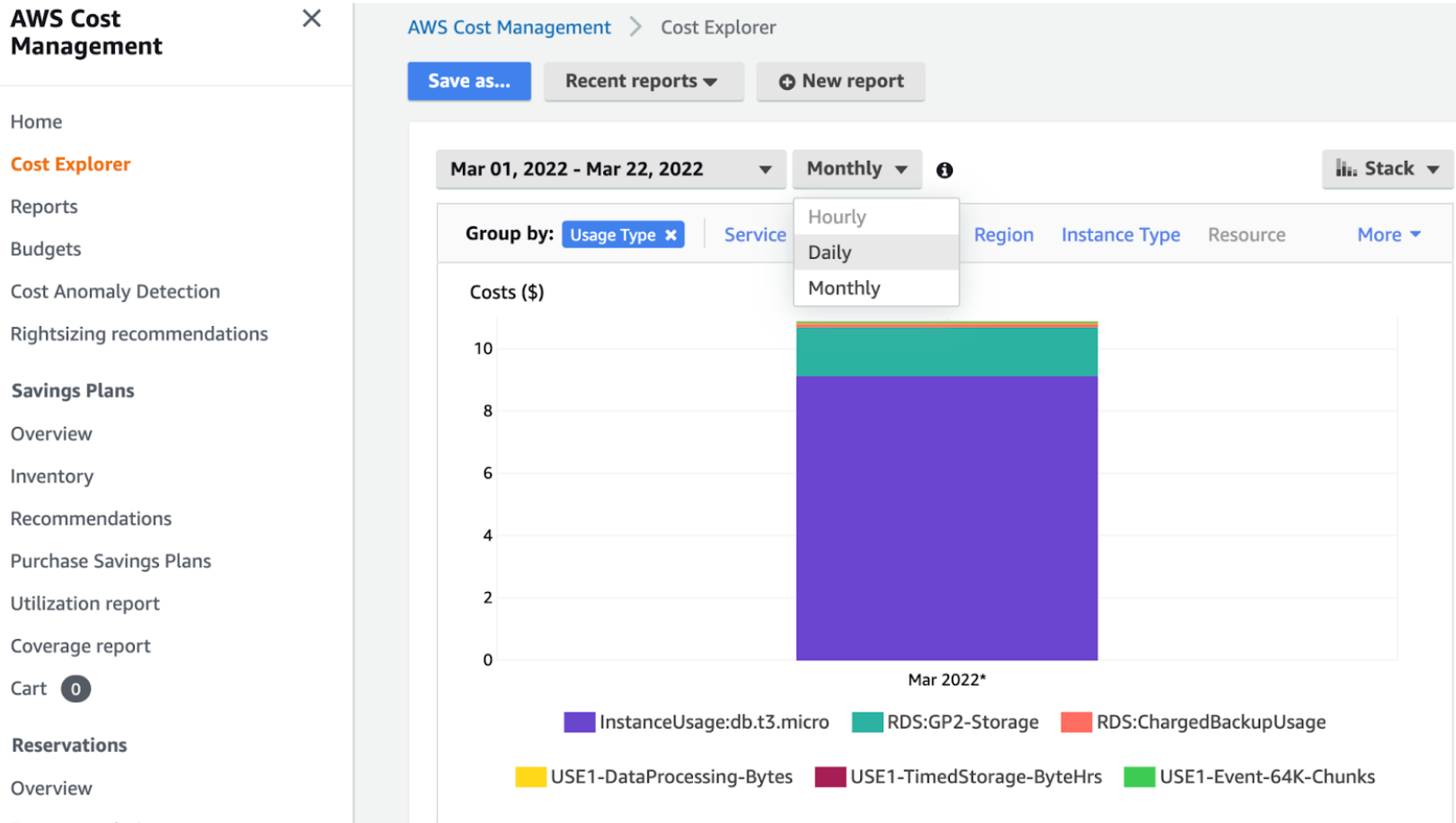Viewport: 1456px width, 823px height.
Task: Toggle the USE1-DataProcessing-Bytes yellow legend swatch
Action: [530, 776]
